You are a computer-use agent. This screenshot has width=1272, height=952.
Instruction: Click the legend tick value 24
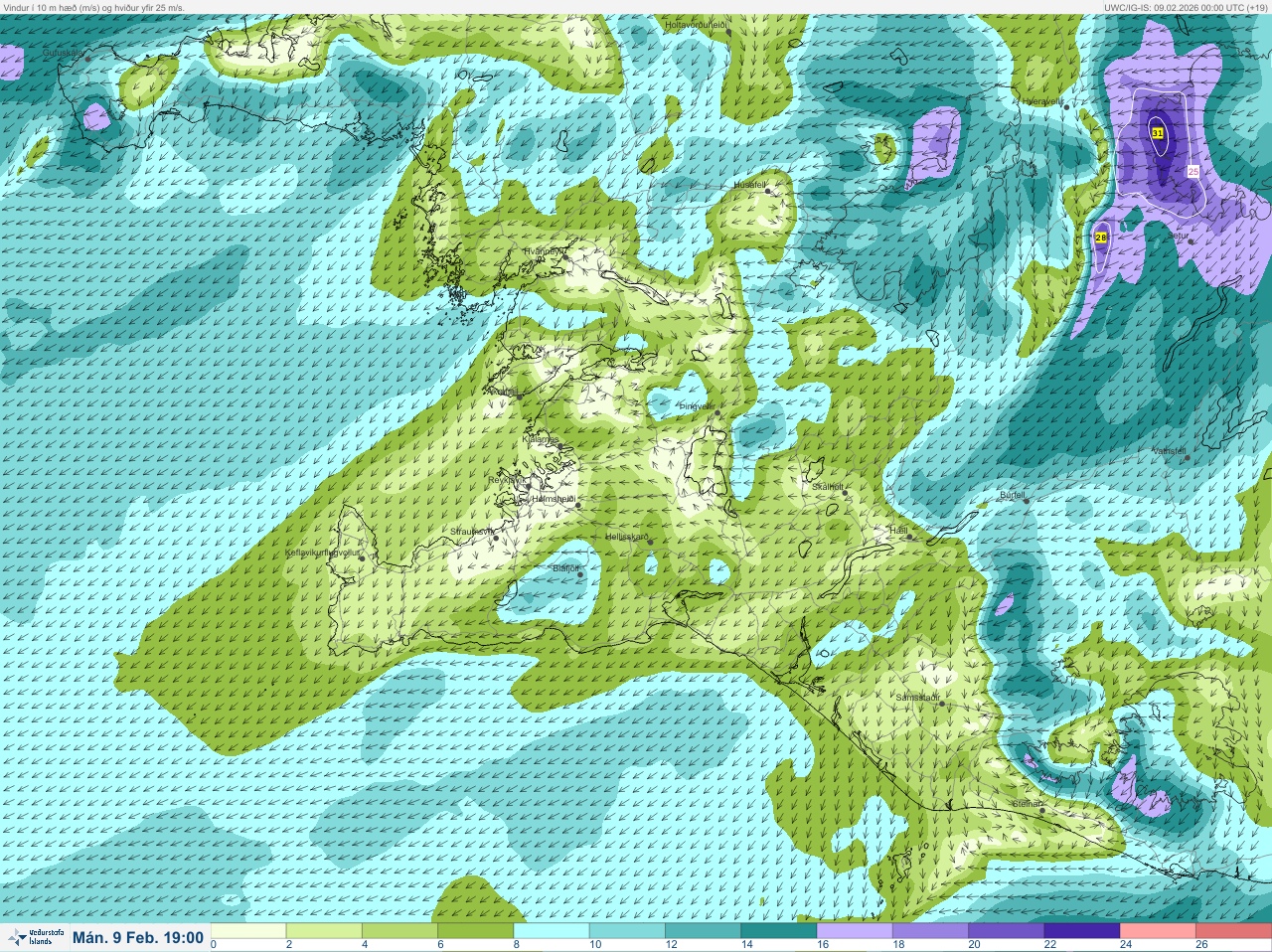(x=1125, y=945)
